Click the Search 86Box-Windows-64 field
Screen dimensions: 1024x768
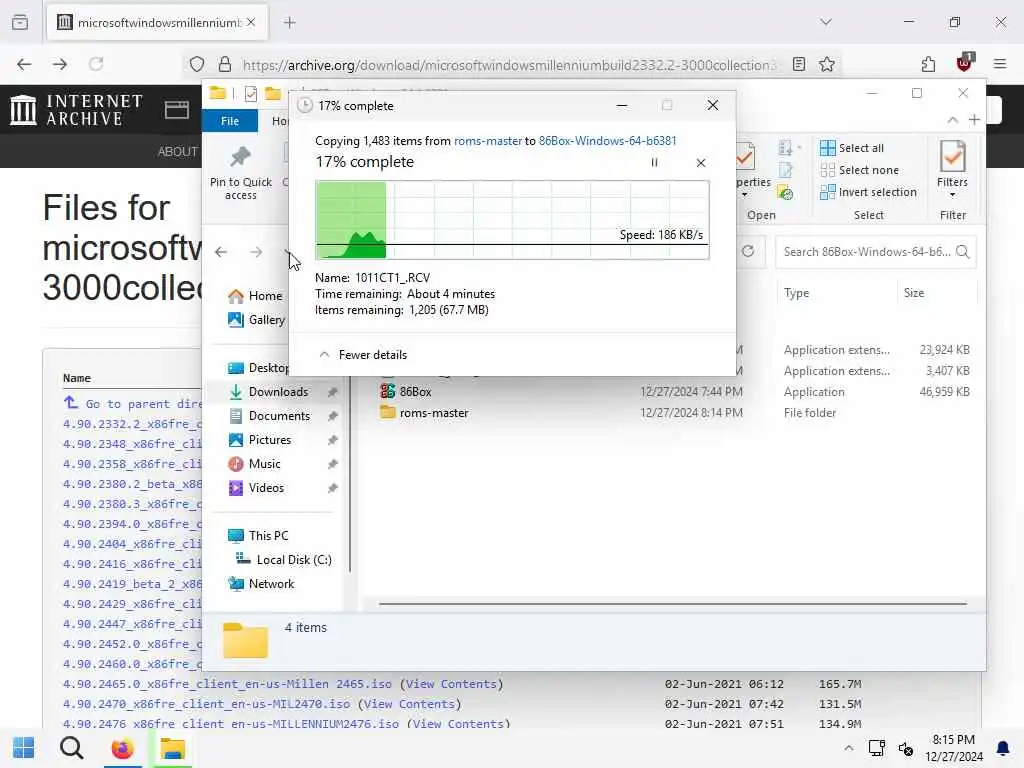[875, 252]
